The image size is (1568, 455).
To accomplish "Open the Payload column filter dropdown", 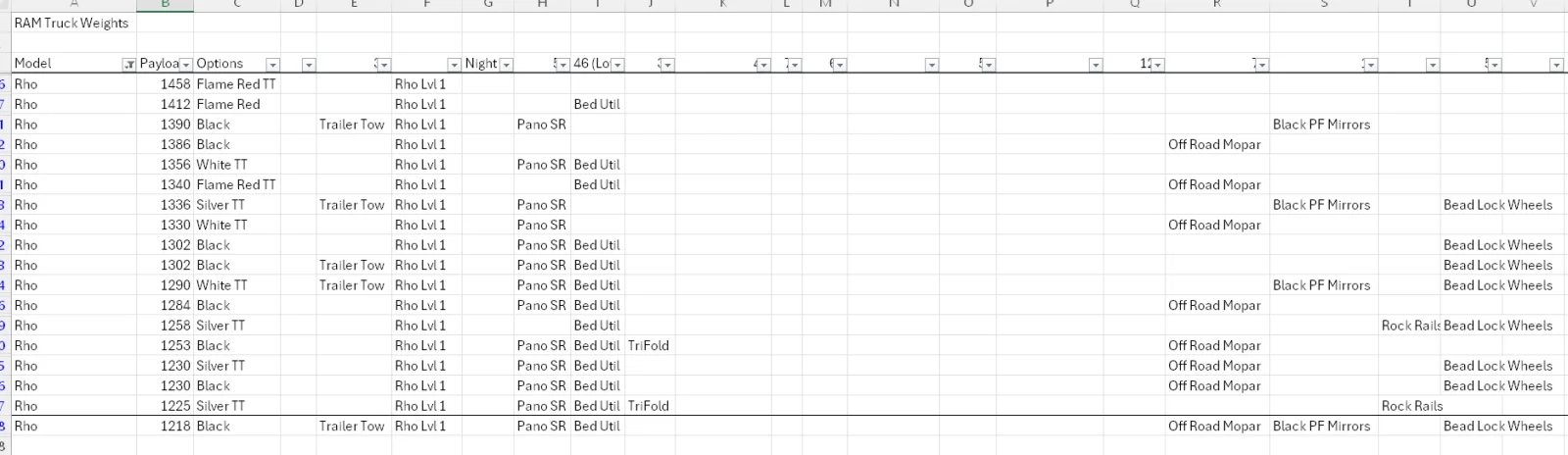I will coord(185,65).
